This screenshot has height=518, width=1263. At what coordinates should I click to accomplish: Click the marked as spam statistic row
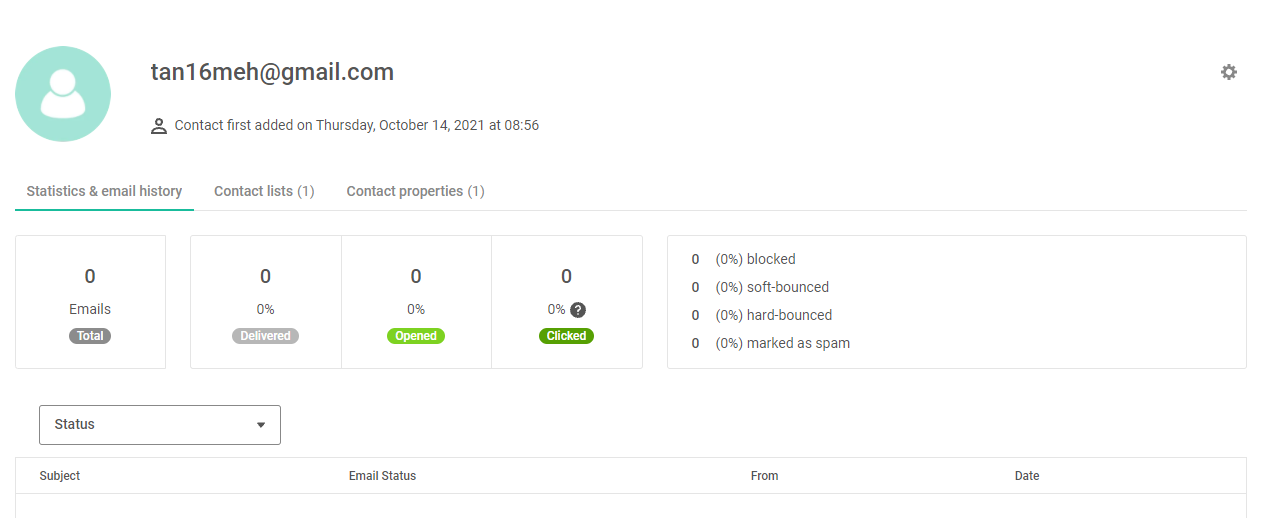[771, 343]
